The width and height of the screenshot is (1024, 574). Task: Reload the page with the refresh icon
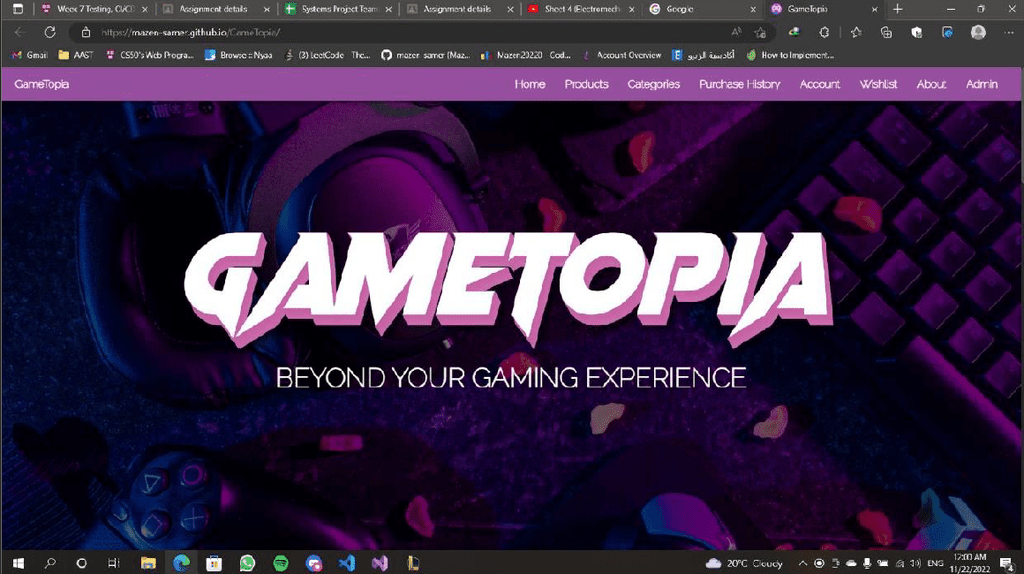(50, 32)
